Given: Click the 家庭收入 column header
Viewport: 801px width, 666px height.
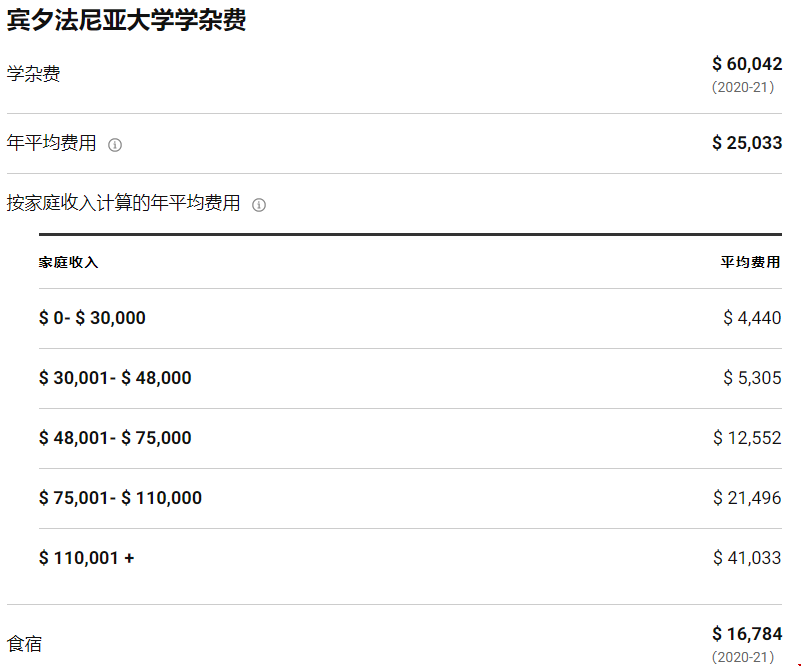Looking at the screenshot, I should (x=68, y=263).
